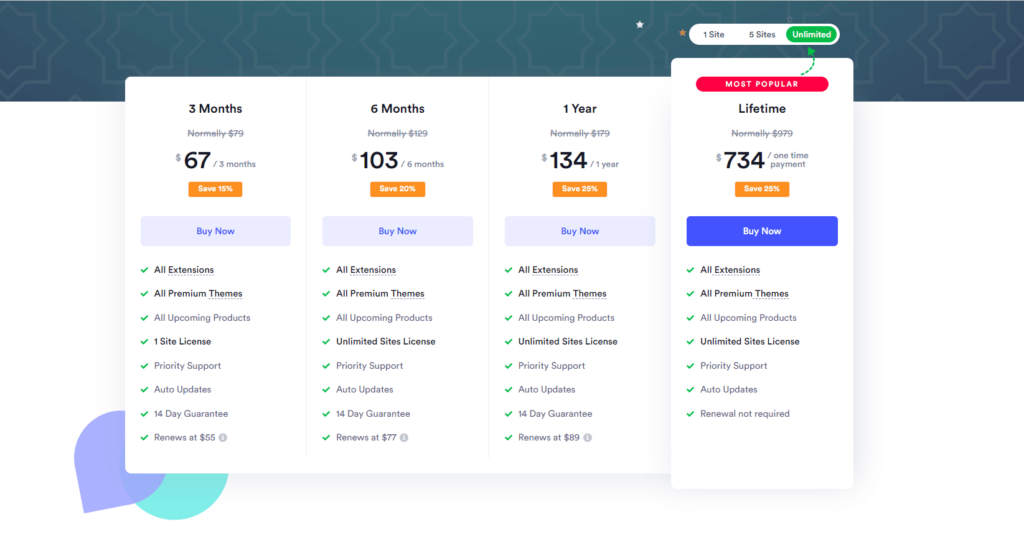
Task: Click All Premium Themes in Lifetime plan
Action: click(744, 294)
